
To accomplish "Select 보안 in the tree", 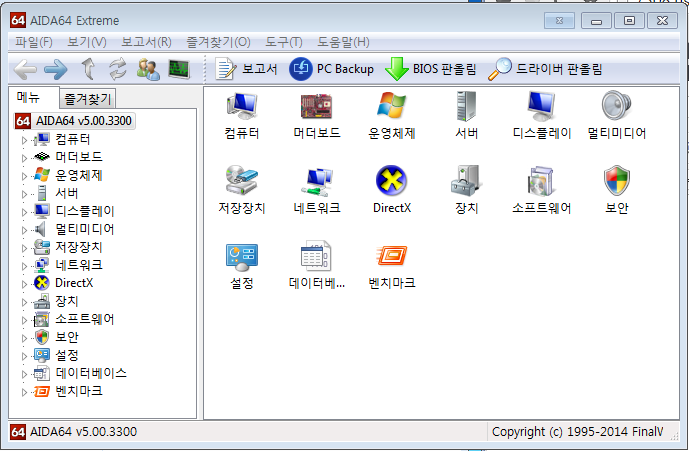I will [67, 337].
